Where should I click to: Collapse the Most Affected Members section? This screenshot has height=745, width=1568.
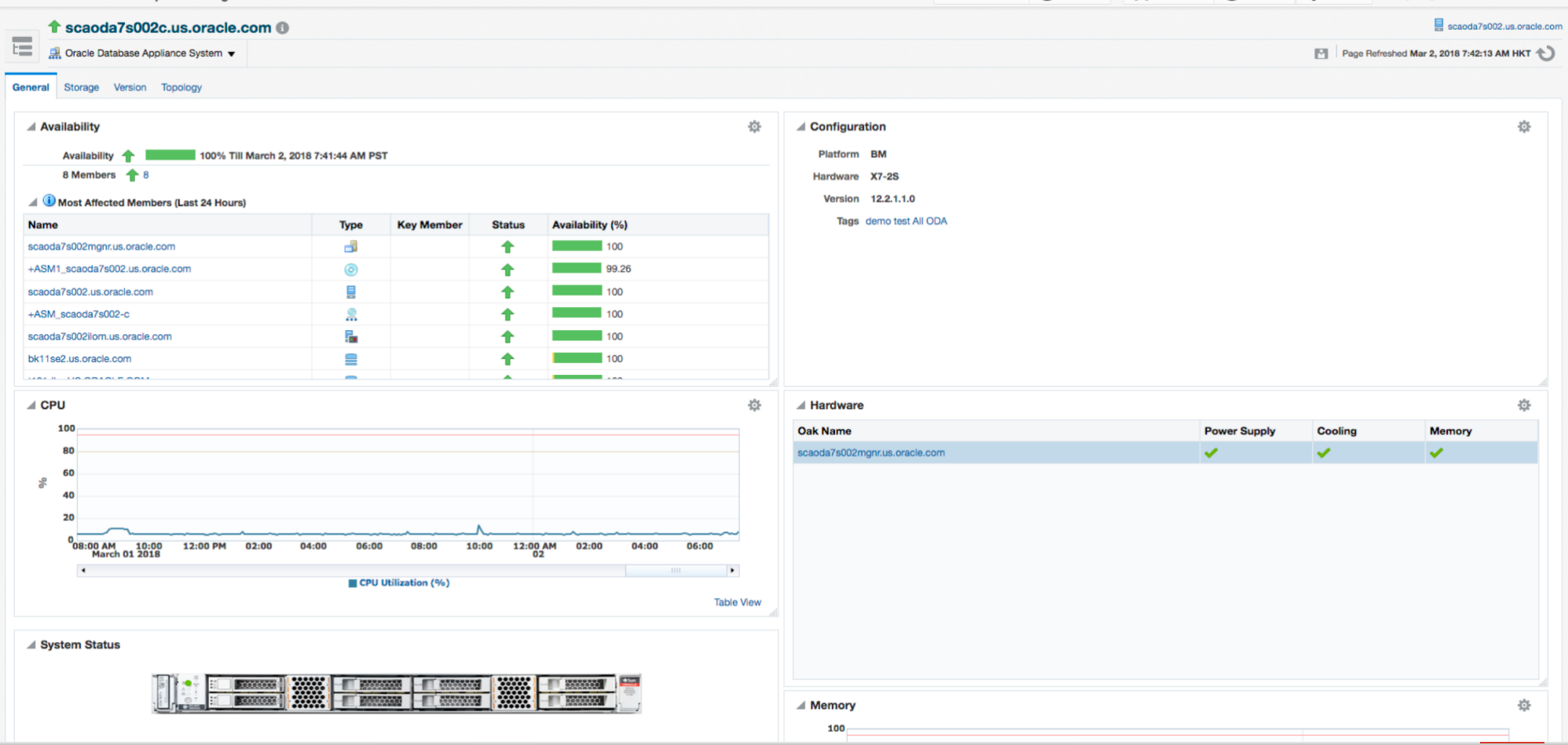click(33, 202)
